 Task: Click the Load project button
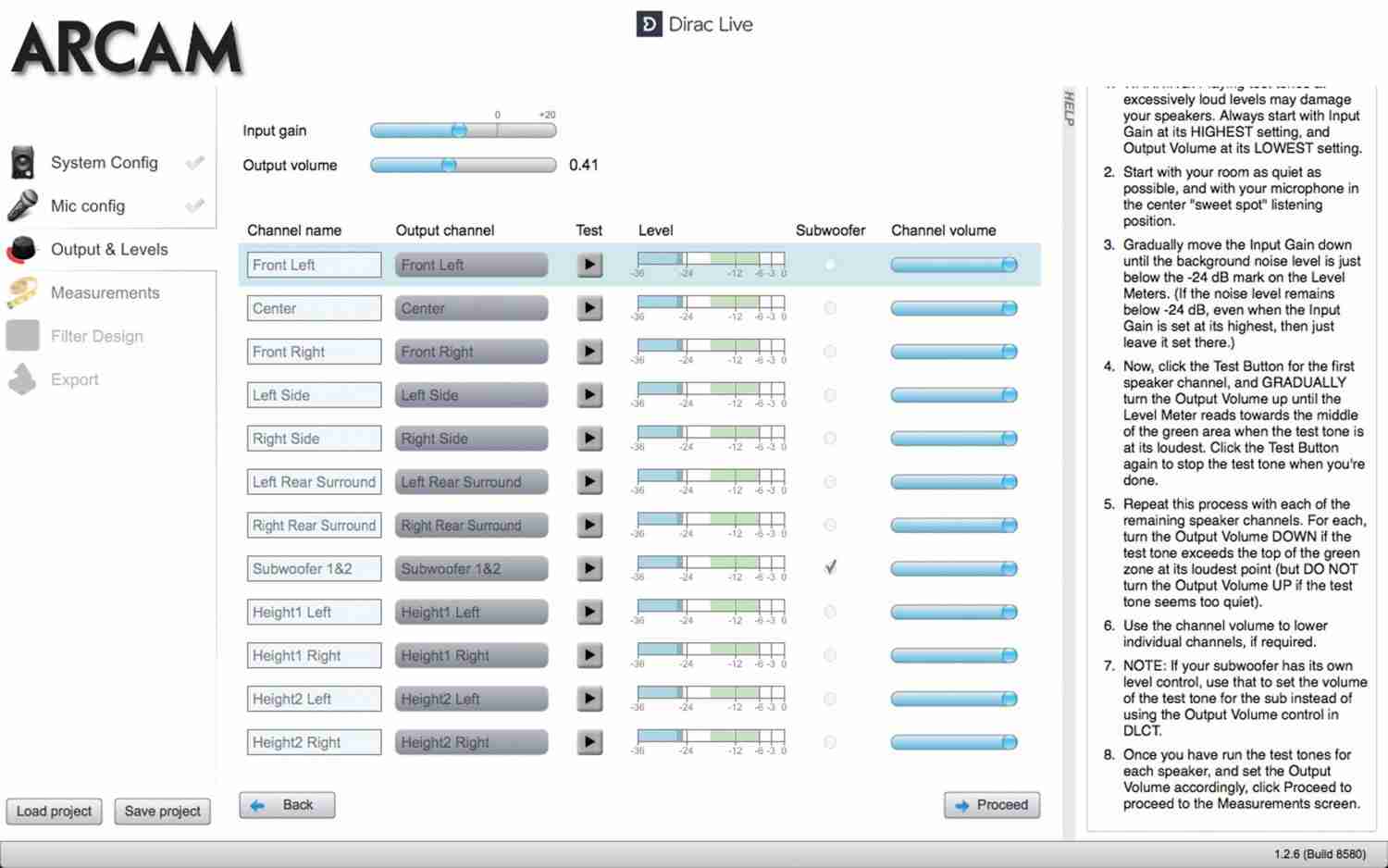click(x=55, y=812)
